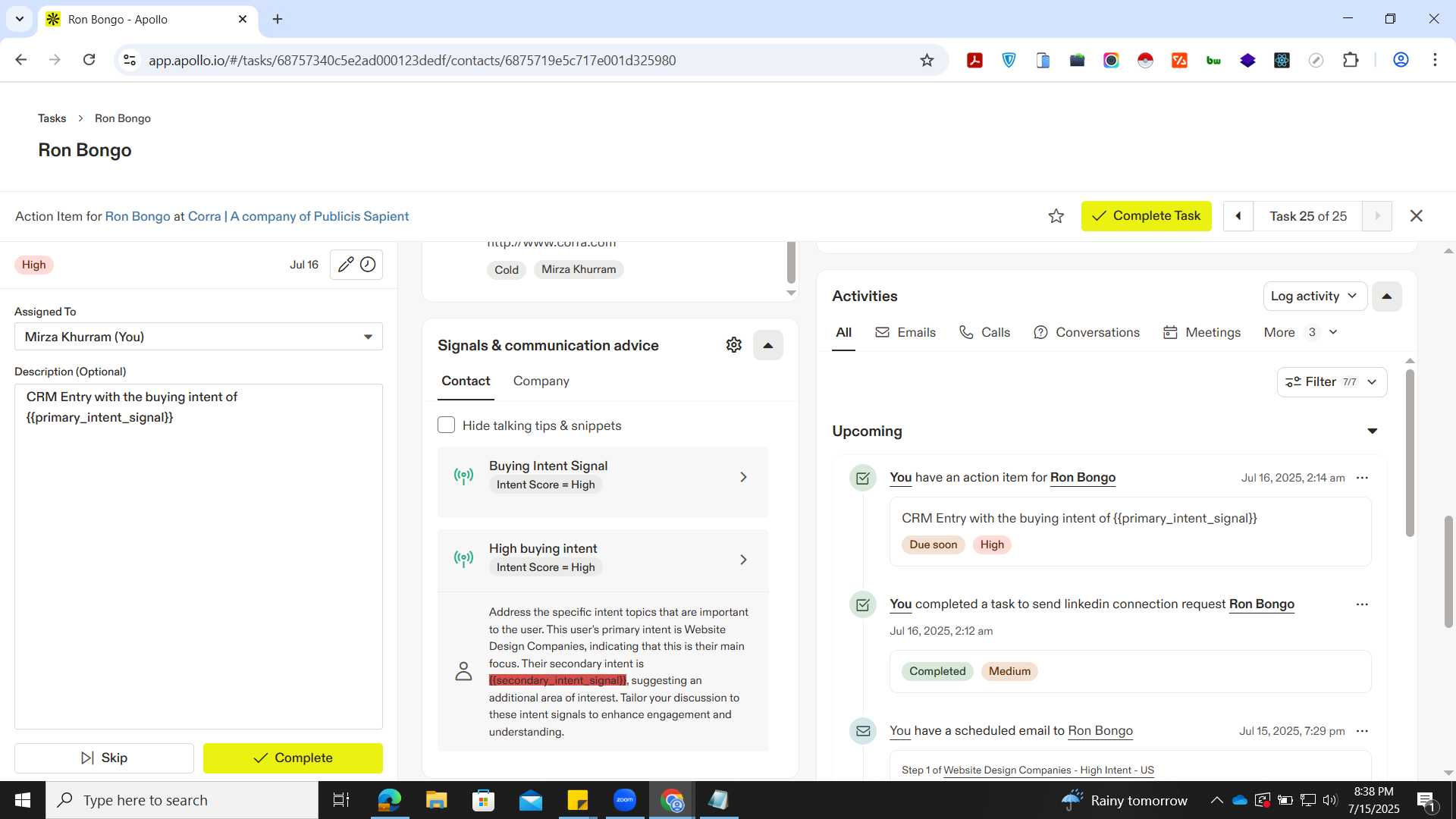
Task: Bookmark this page with the star
Action: (x=927, y=60)
